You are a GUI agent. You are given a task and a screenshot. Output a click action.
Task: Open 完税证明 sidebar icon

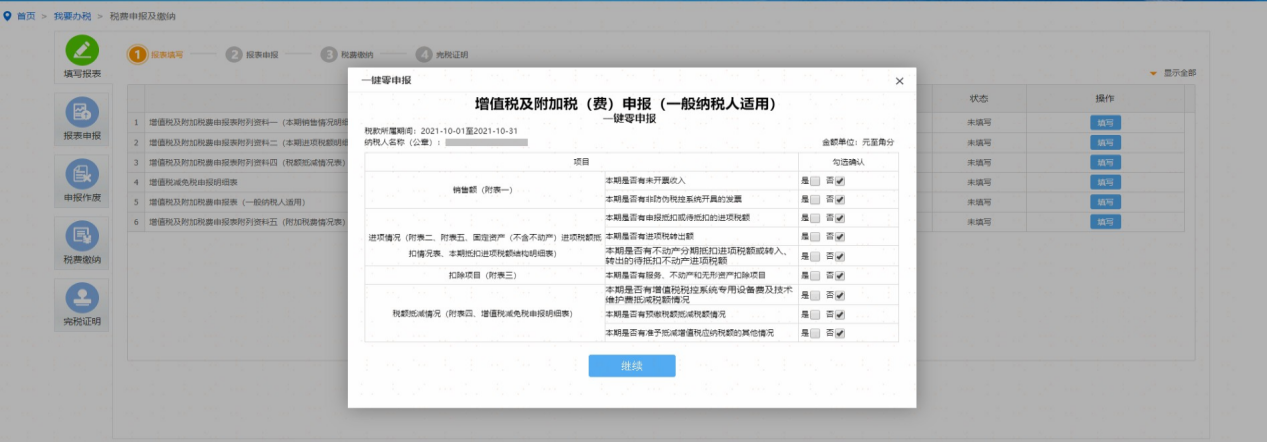coord(81,298)
